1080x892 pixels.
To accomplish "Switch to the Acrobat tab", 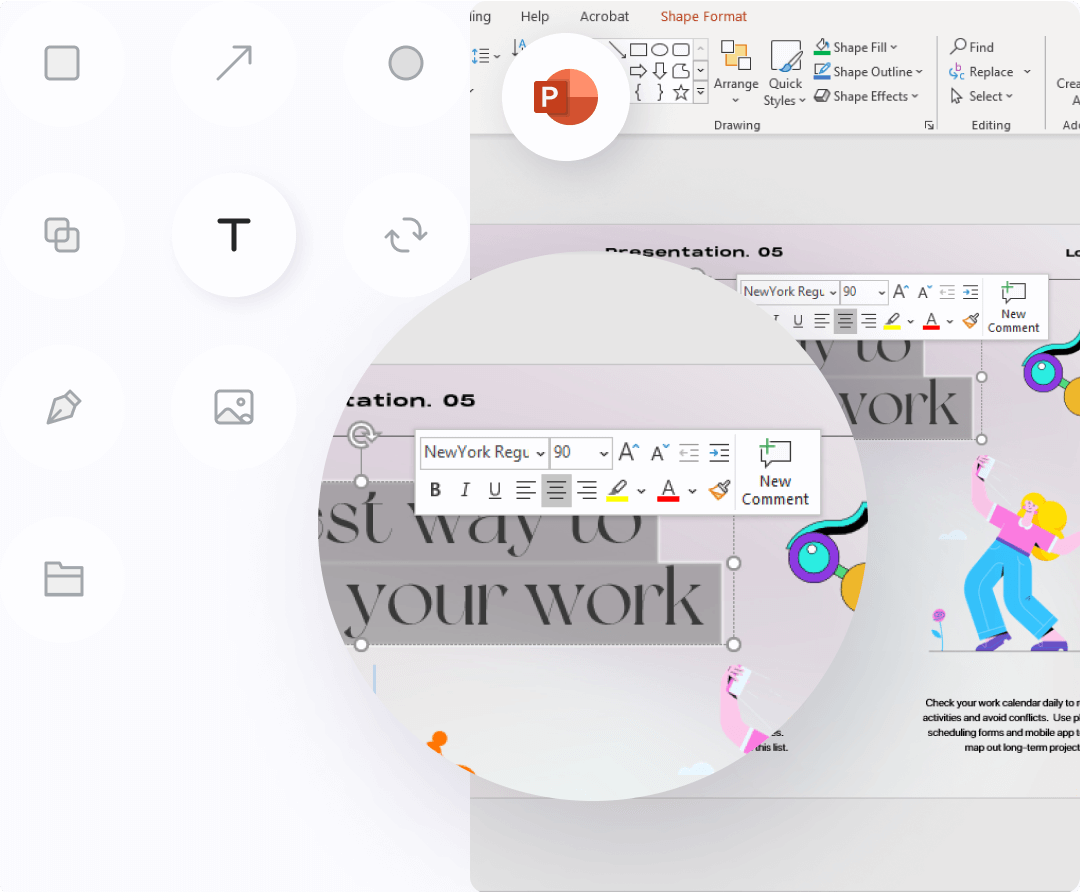I will point(604,16).
